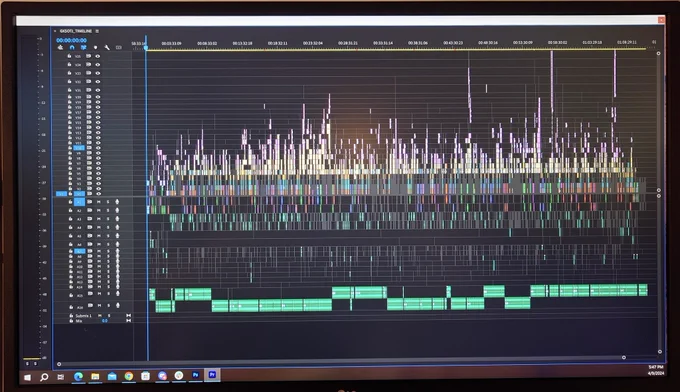Open Windows taskbar Search
Viewport: 680px width, 392px height.
44,377
